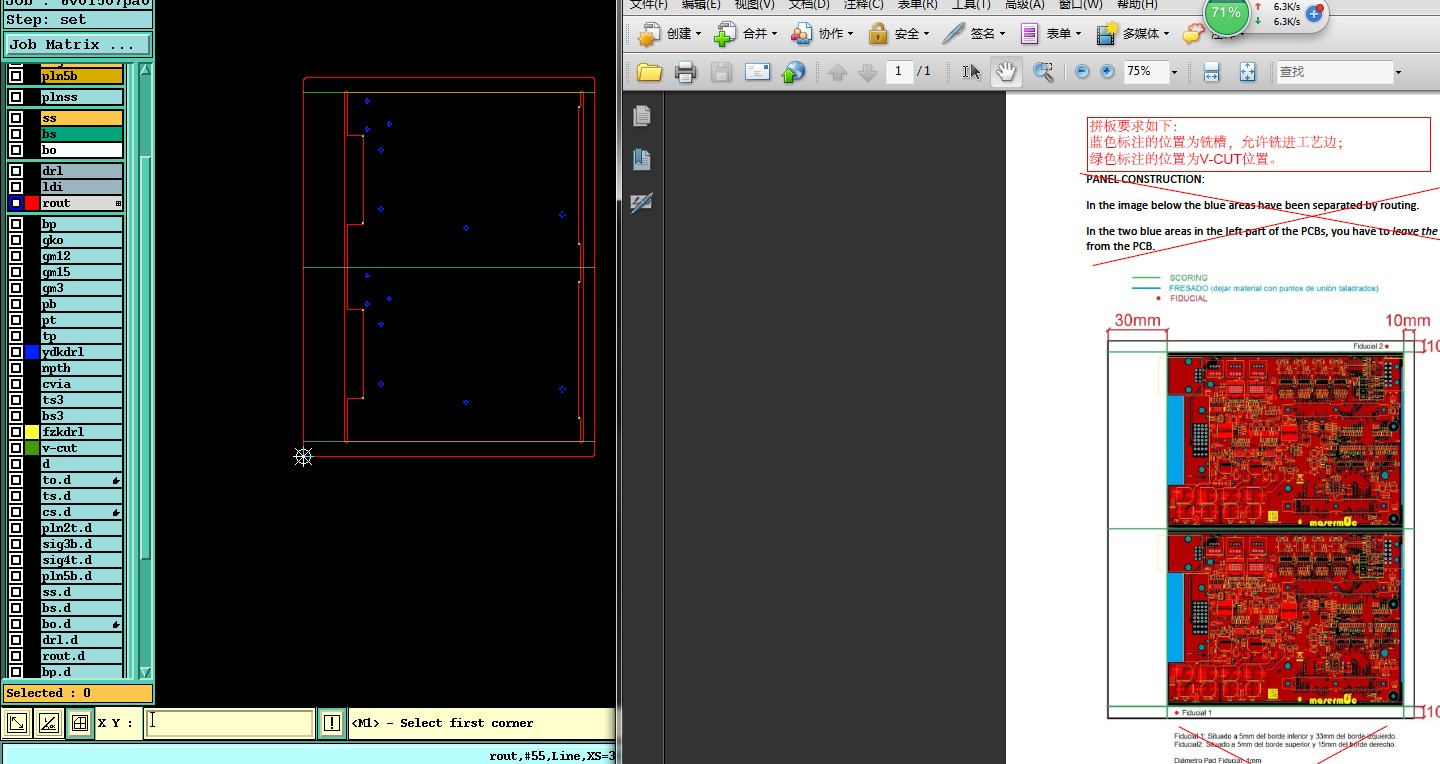The height and width of the screenshot is (764, 1440).
Task: Toggle checkbox for layer fzkdrl
Action: (x=16, y=432)
